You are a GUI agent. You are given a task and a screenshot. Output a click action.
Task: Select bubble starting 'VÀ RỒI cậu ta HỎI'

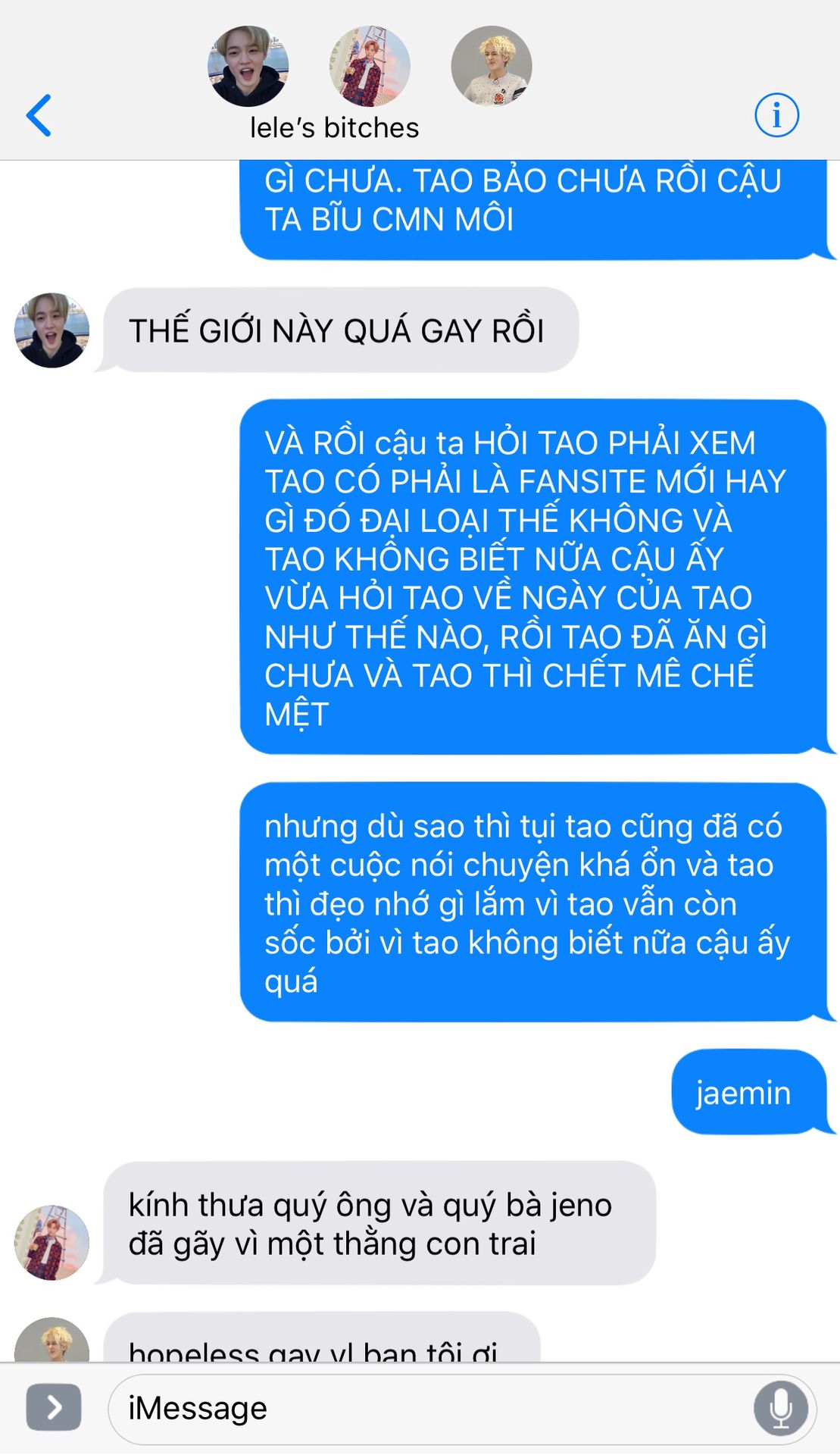pos(533,577)
